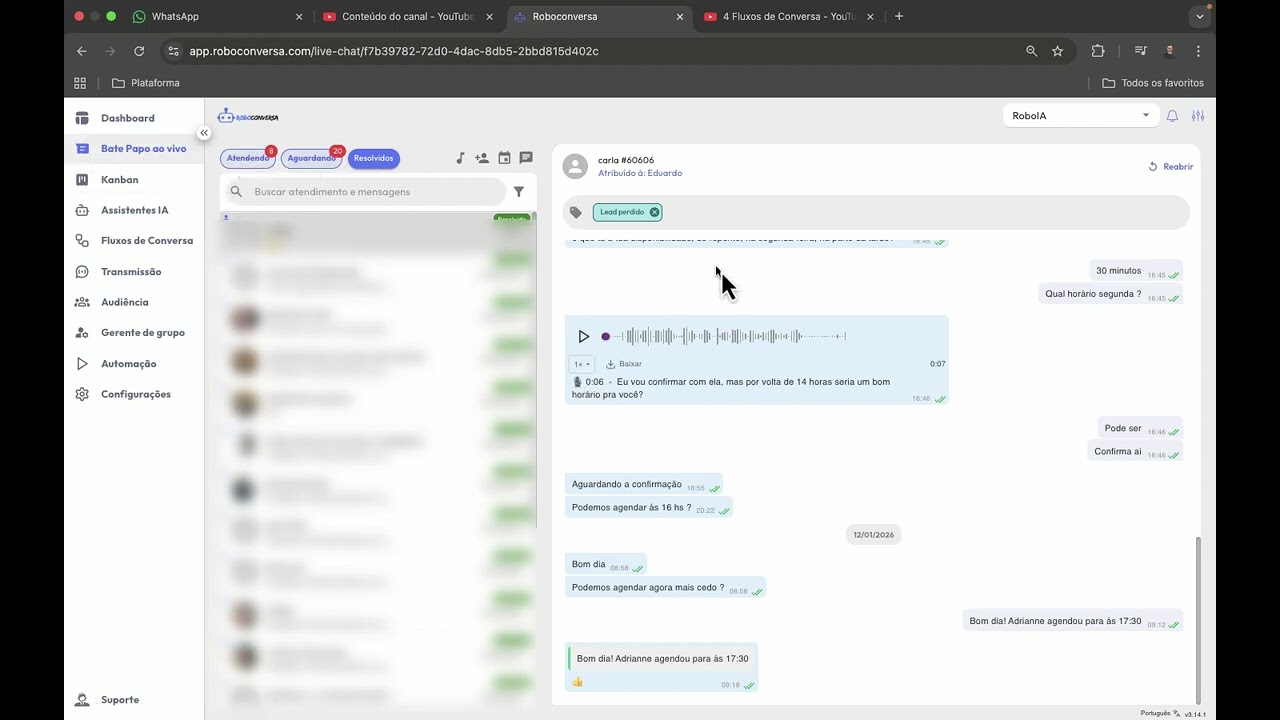Open the Plataforma bookmark folder

coord(146,83)
